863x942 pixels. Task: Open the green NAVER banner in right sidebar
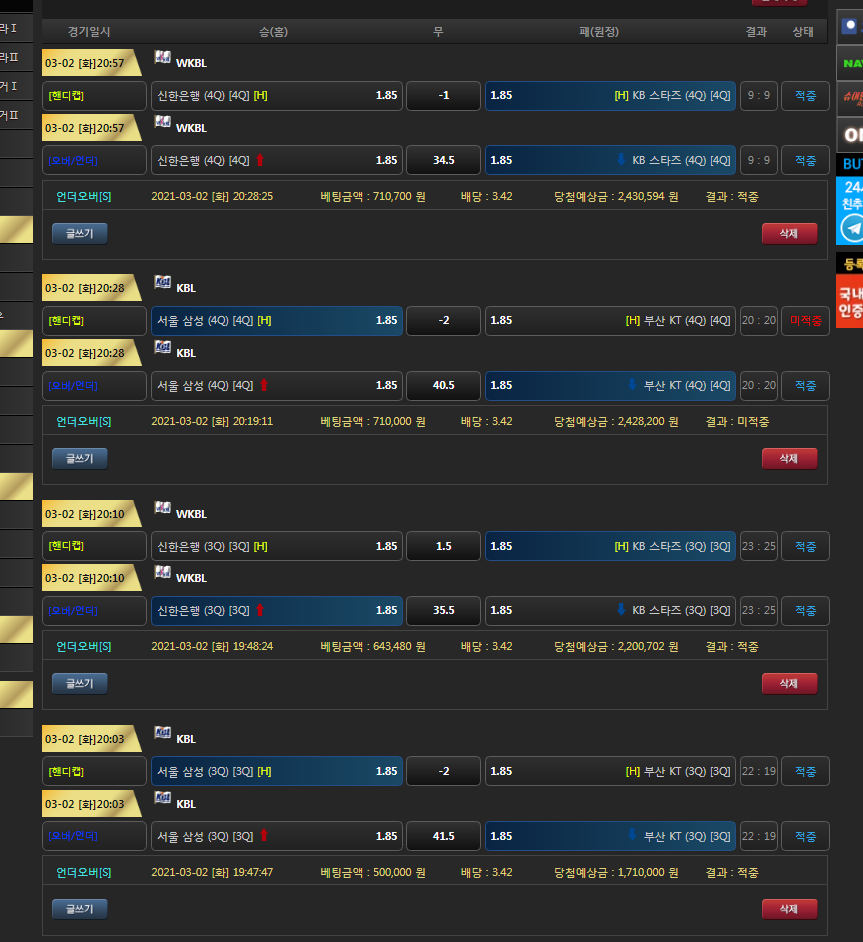point(851,64)
